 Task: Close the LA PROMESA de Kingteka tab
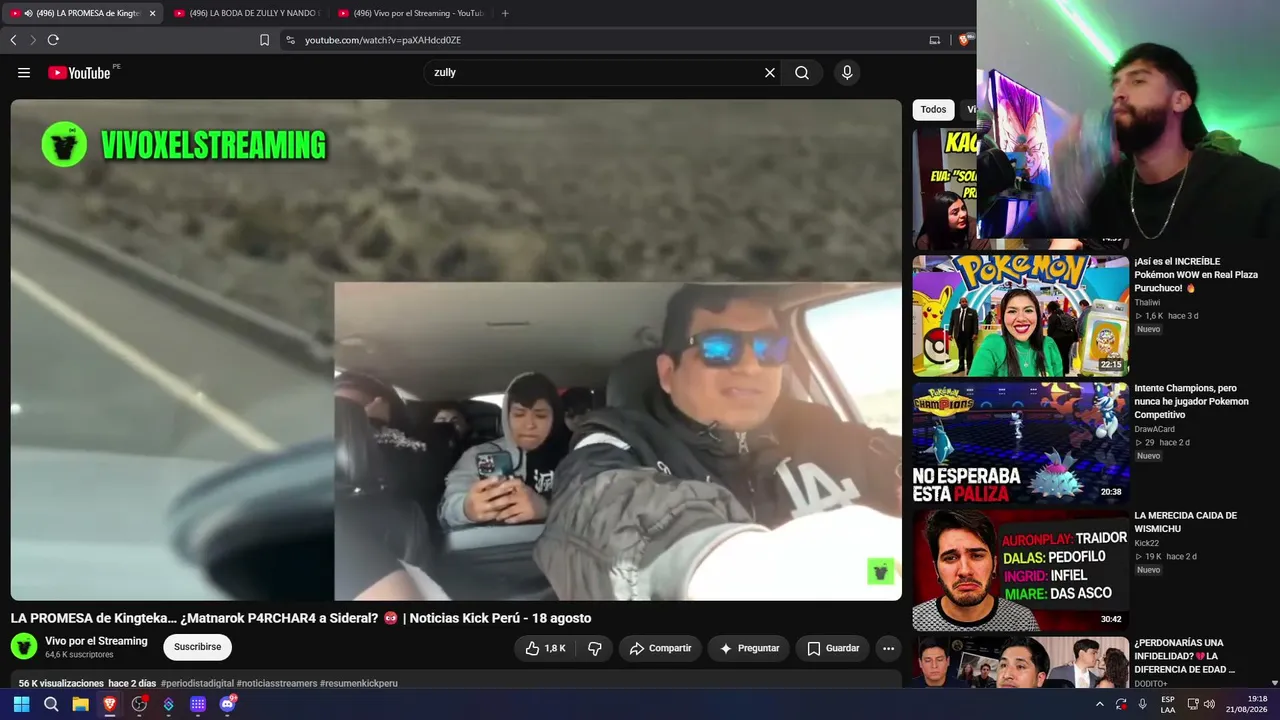[152, 13]
